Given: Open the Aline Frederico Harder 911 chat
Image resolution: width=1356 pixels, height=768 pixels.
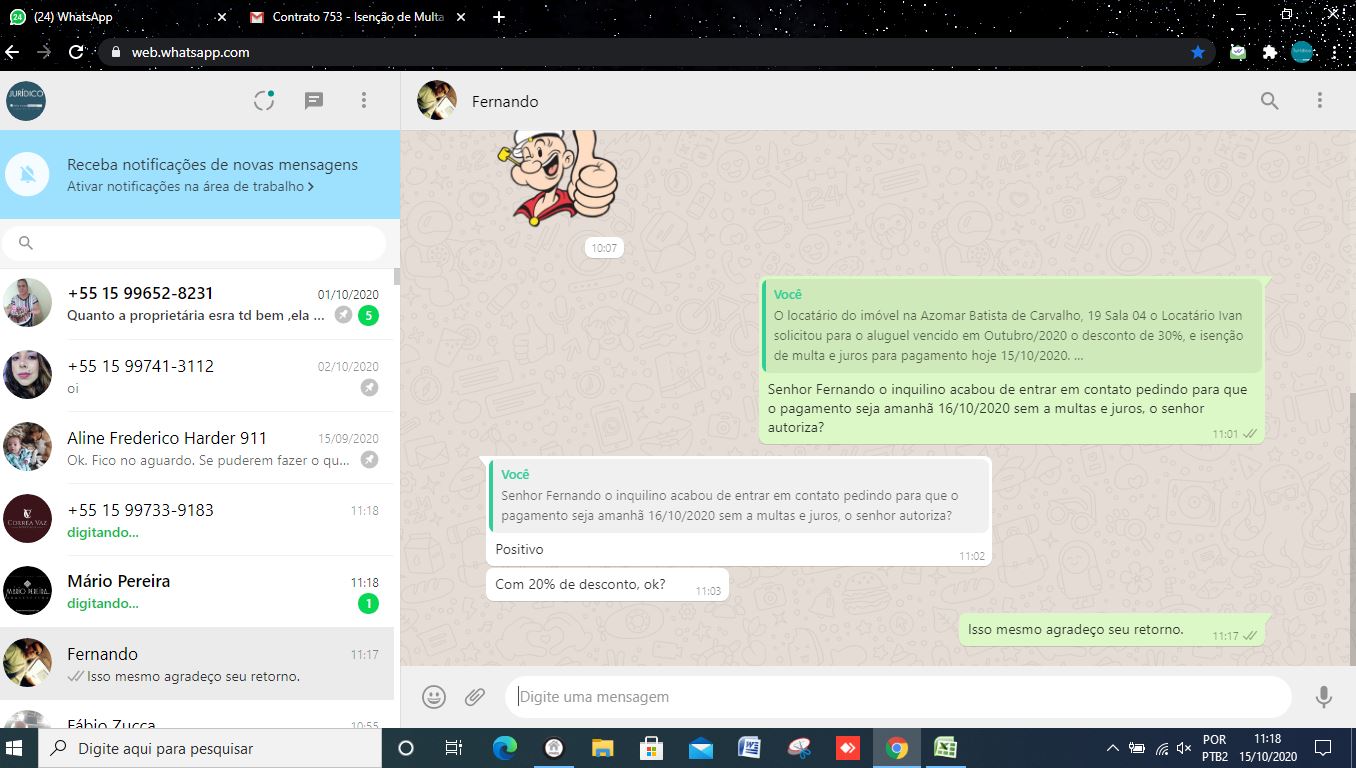Looking at the screenshot, I should tap(200, 448).
